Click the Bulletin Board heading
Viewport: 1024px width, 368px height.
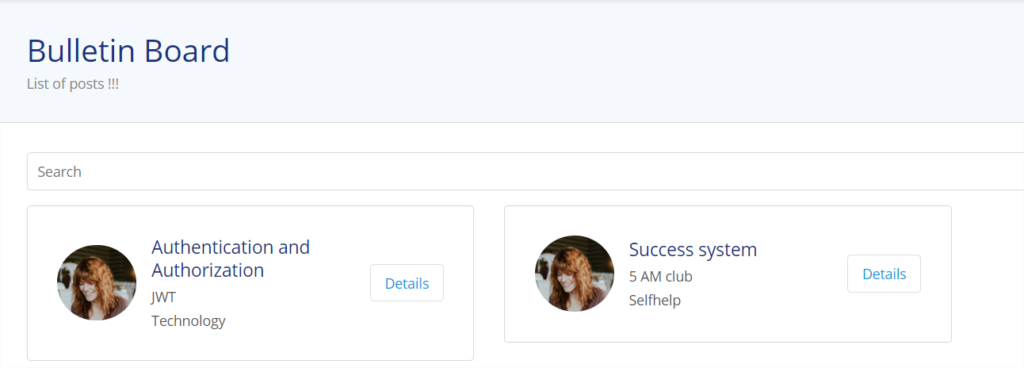(128, 51)
